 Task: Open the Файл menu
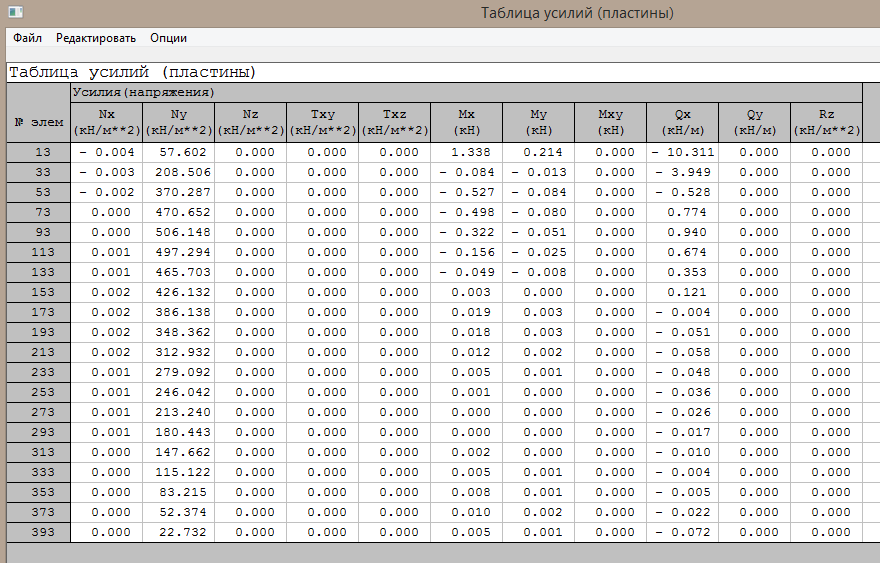(28, 38)
